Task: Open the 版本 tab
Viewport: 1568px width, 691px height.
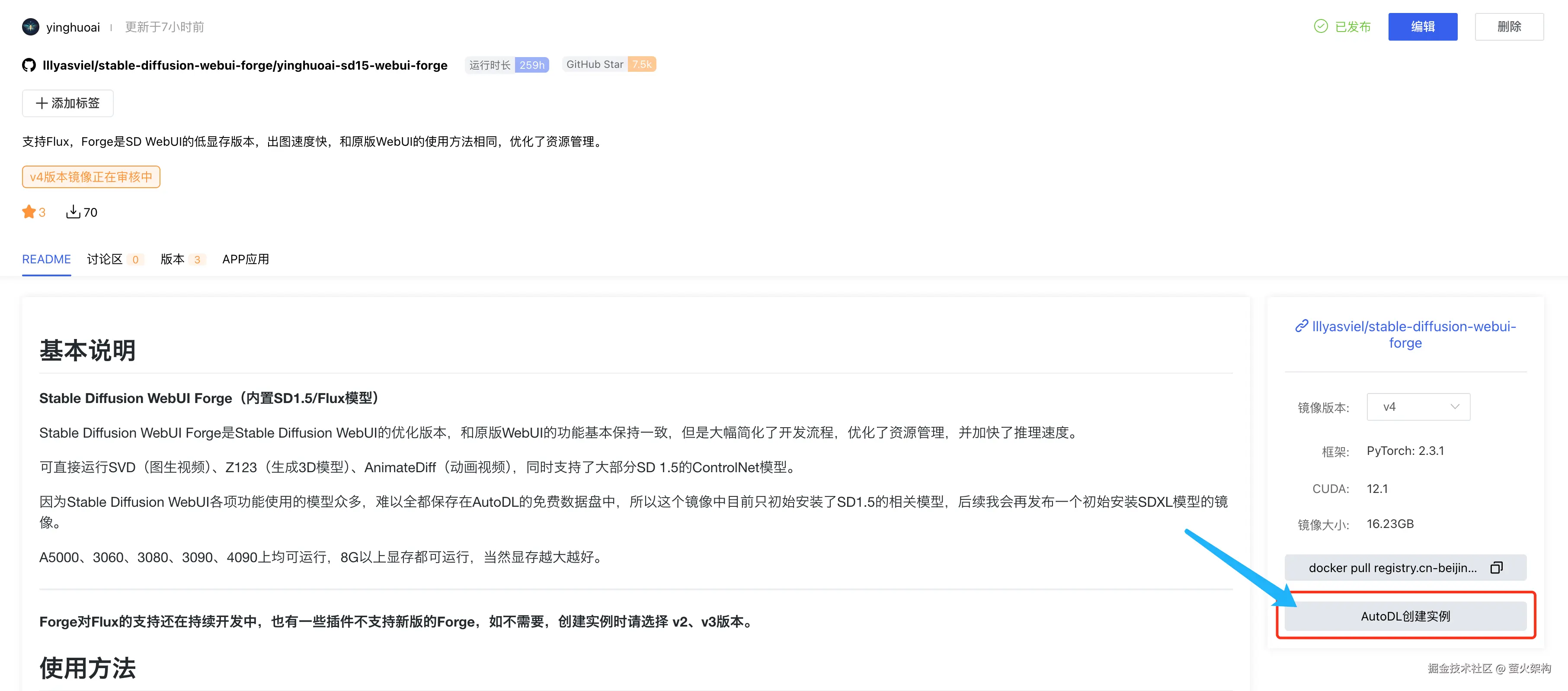Action: click(172, 259)
